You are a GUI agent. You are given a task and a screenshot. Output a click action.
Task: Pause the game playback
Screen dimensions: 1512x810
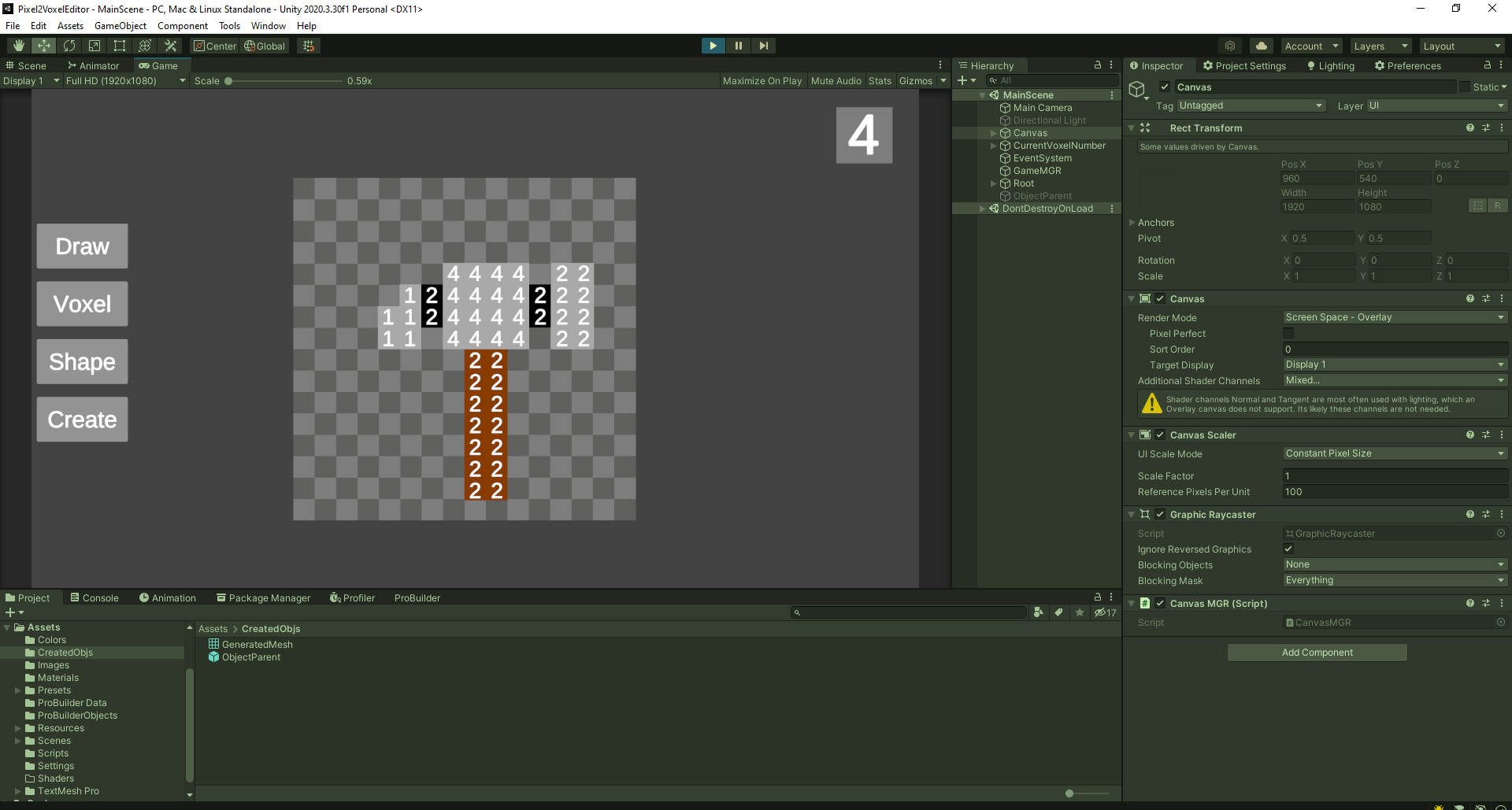pyautogui.click(x=739, y=46)
